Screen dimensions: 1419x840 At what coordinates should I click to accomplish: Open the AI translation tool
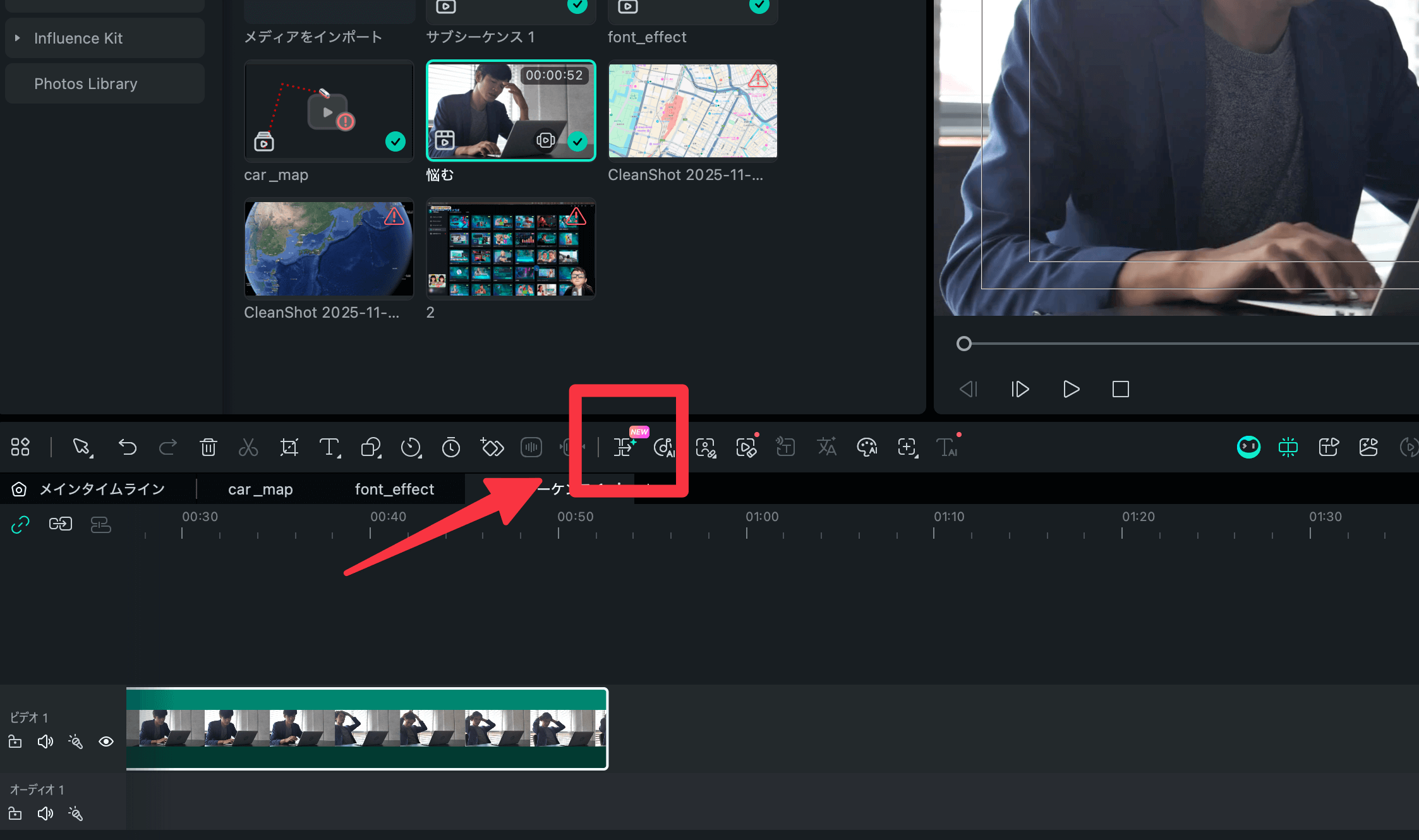click(x=827, y=447)
